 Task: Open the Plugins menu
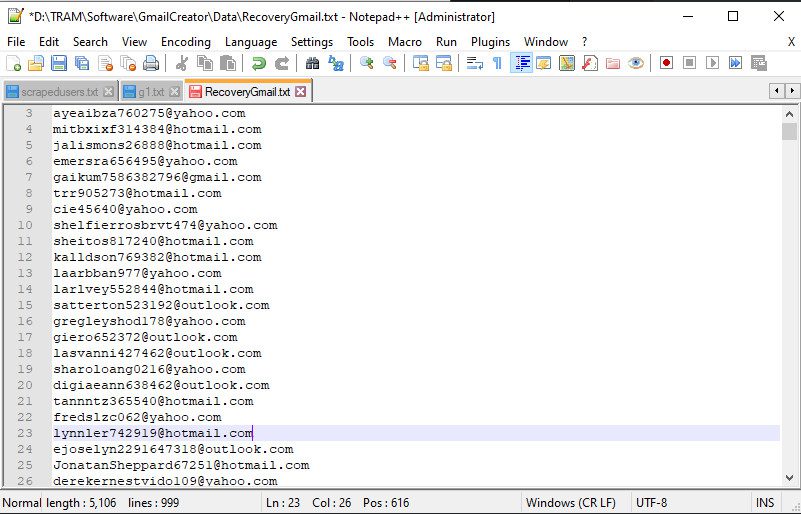coord(490,42)
